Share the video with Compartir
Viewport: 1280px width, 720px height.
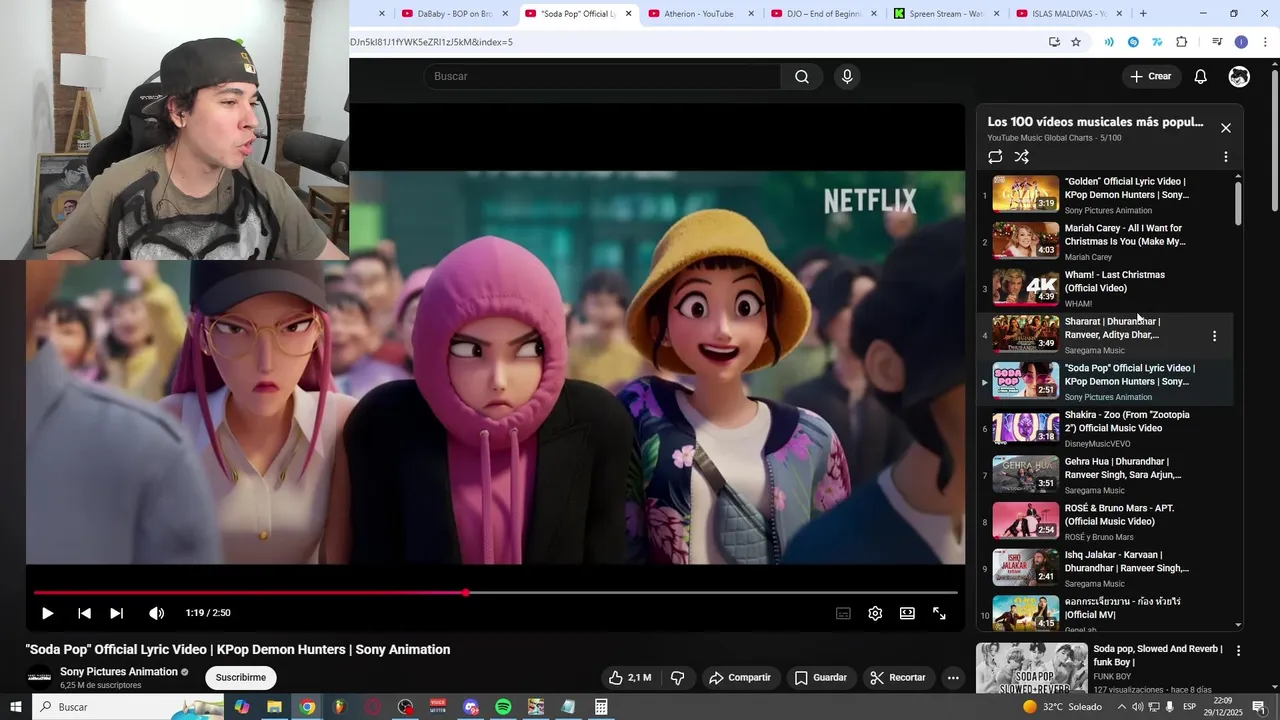[740, 678]
